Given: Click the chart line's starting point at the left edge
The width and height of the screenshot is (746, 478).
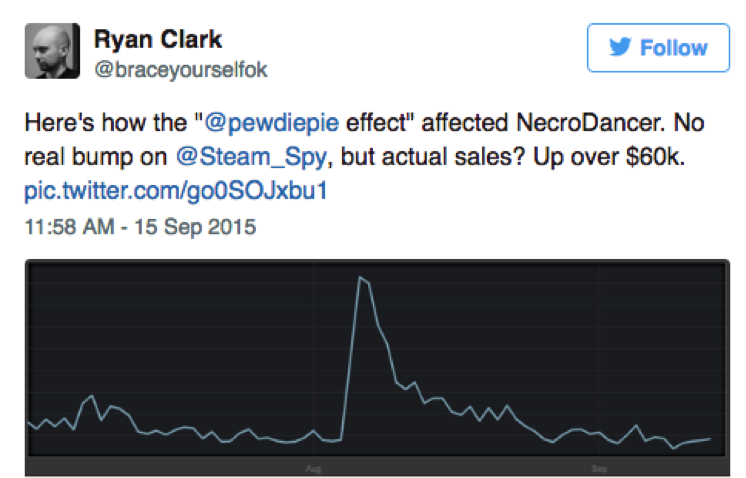Looking at the screenshot, I should click(30, 423).
